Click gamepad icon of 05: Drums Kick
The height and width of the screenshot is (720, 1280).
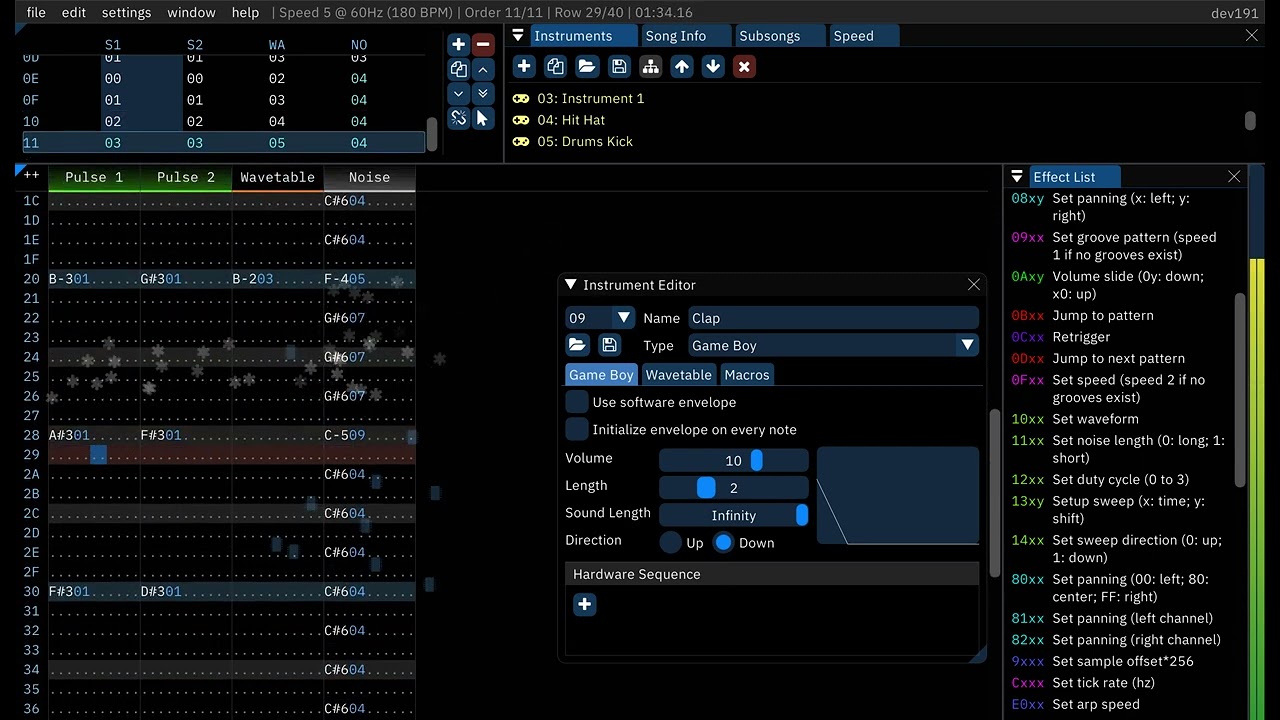point(521,142)
